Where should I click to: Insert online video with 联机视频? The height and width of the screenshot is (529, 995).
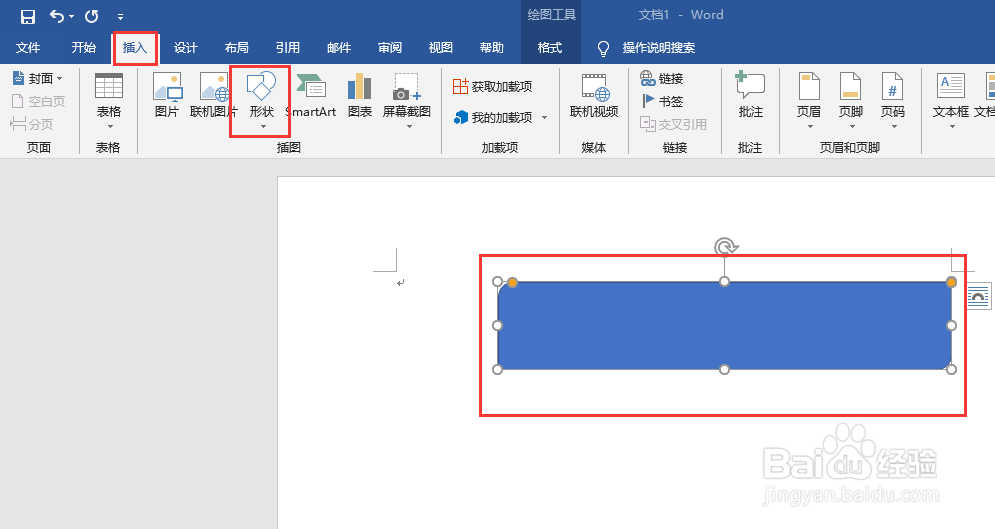point(594,95)
